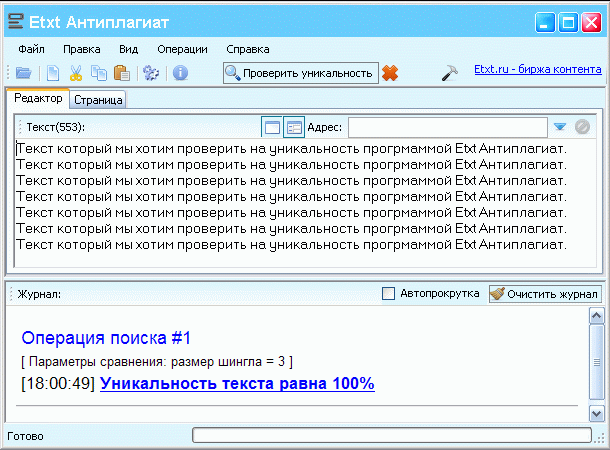Open Etxt.ru - биржа контента link

point(538,69)
